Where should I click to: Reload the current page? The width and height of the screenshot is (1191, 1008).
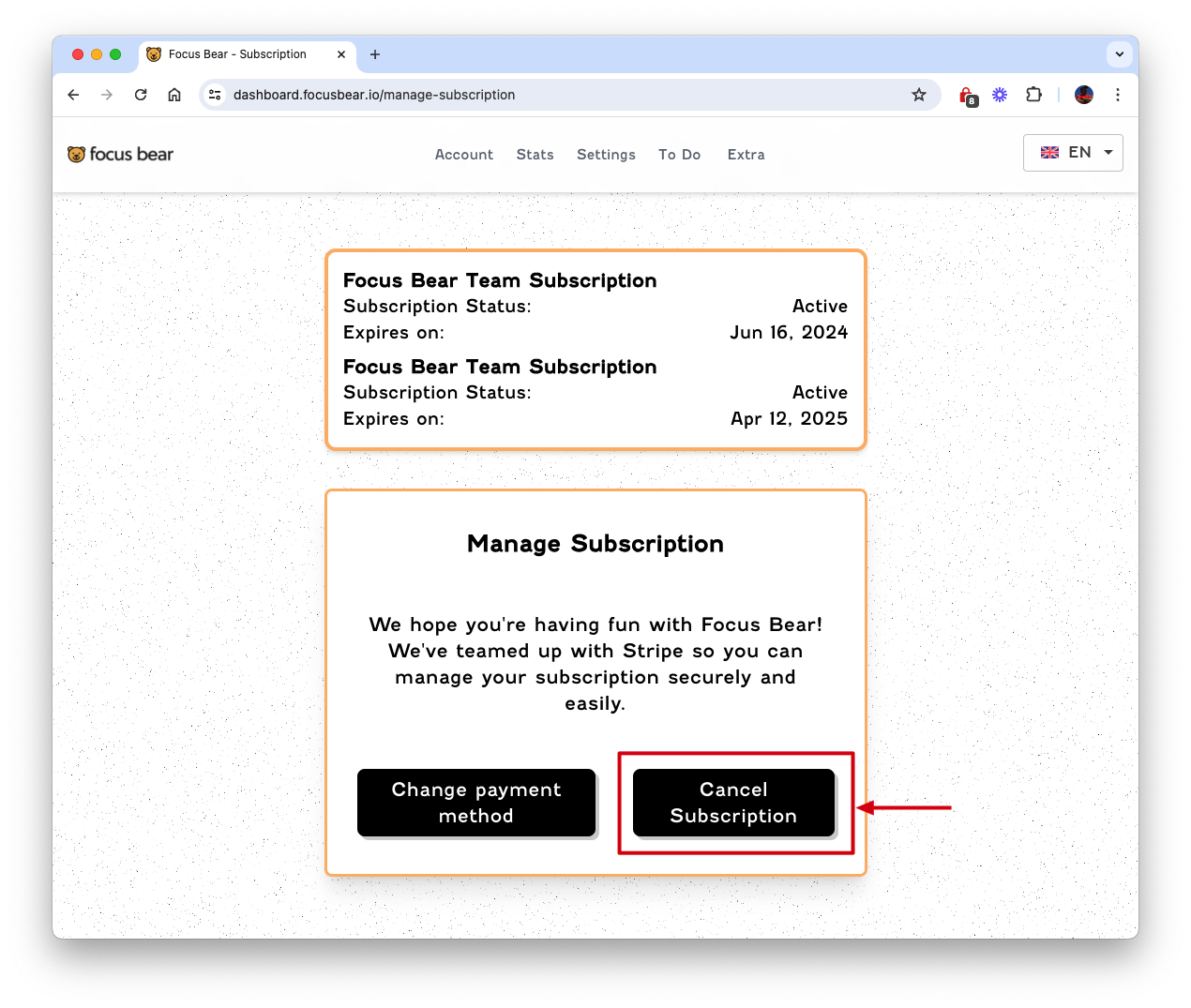coord(141,95)
